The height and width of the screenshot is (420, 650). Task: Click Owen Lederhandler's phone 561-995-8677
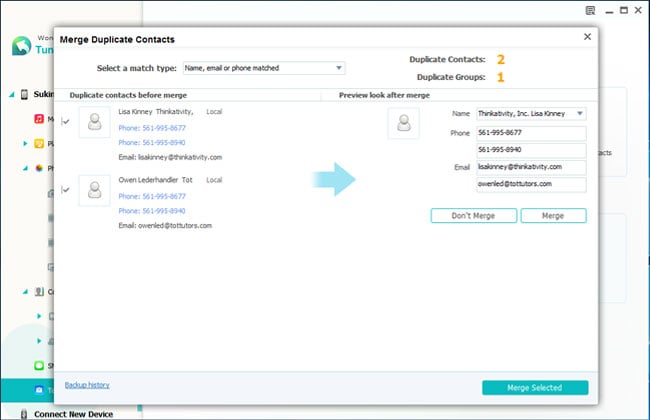(152, 197)
